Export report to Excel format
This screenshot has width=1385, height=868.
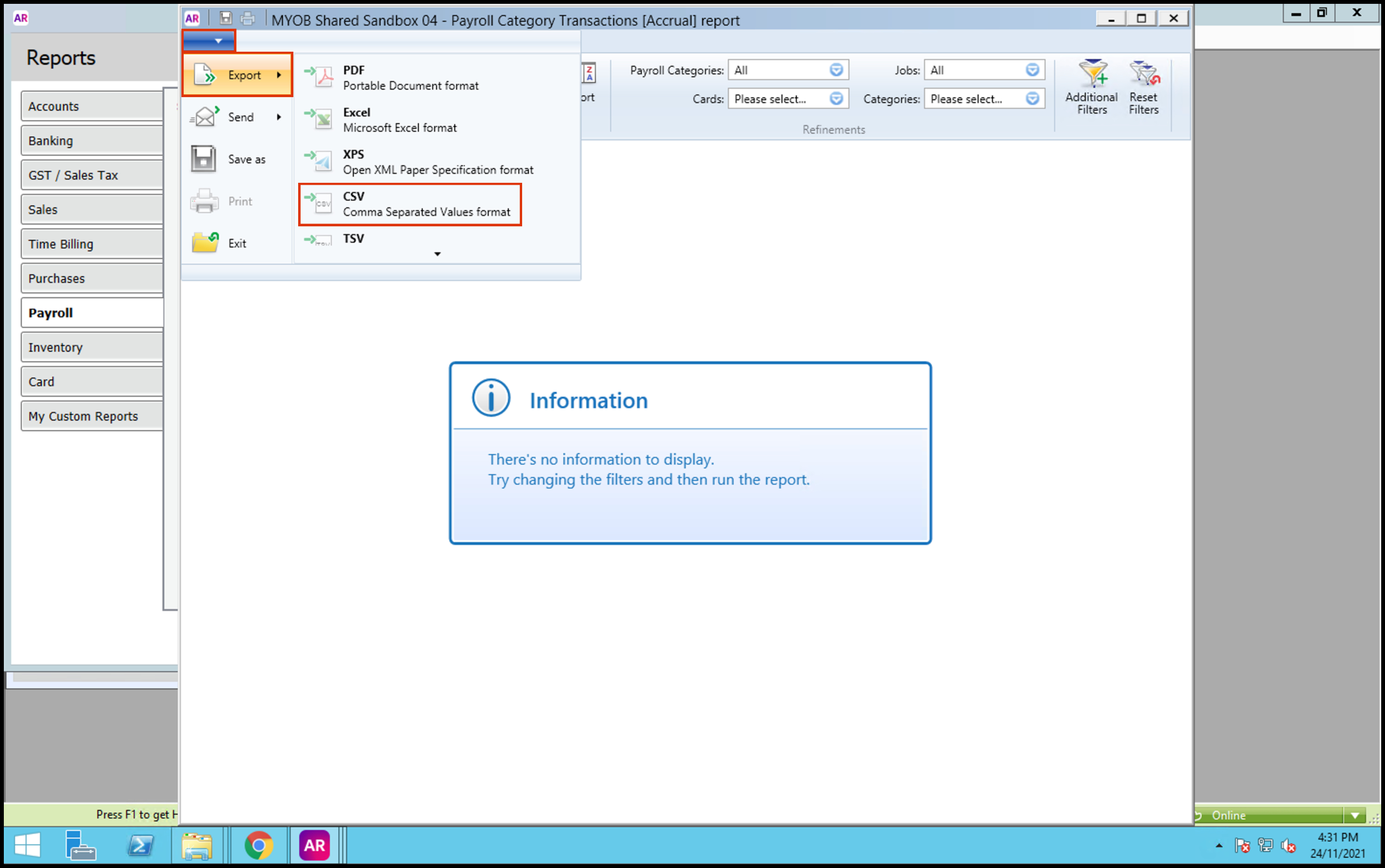(399, 120)
